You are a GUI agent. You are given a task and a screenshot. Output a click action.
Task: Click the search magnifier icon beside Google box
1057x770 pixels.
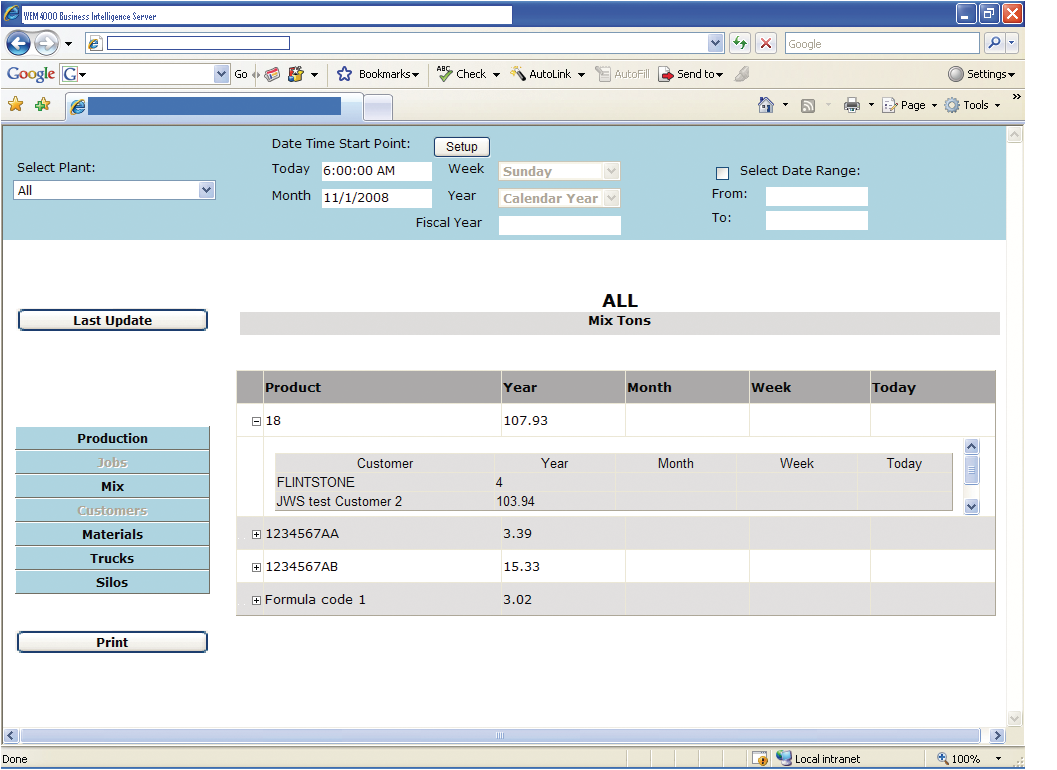(x=994, y=43)
